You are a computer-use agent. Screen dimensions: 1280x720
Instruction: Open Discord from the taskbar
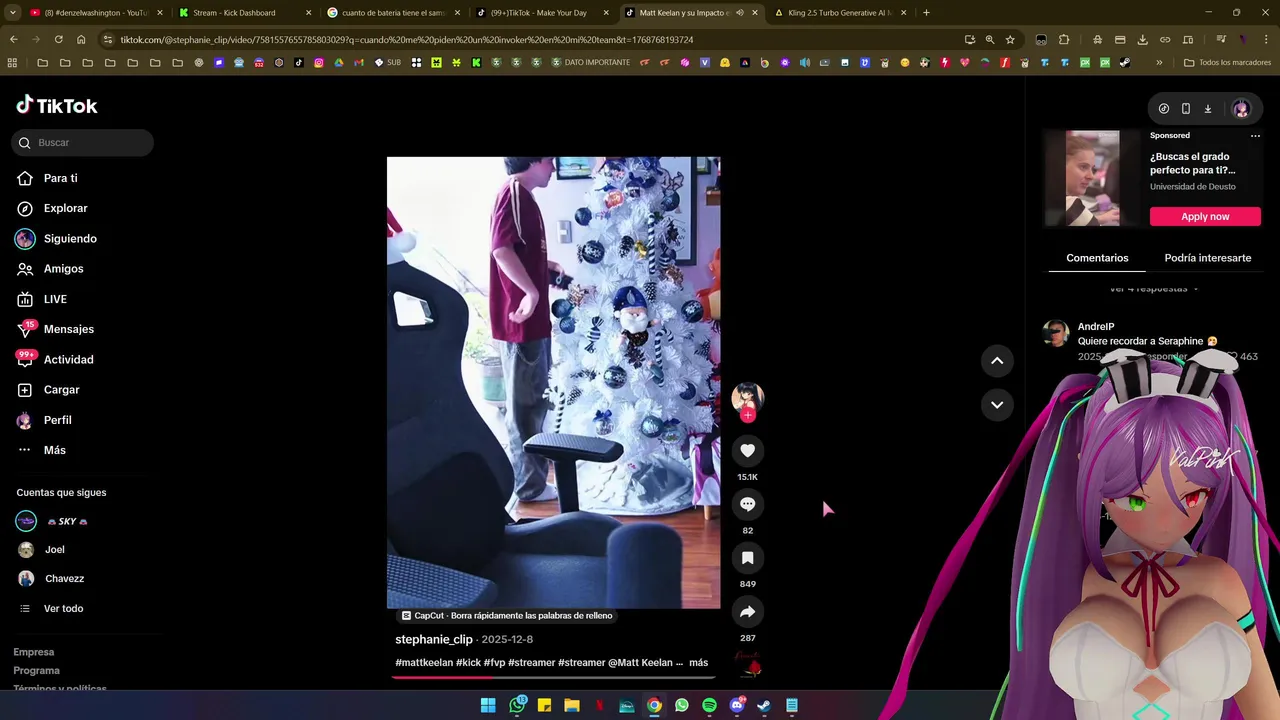[x=737, y=705]
